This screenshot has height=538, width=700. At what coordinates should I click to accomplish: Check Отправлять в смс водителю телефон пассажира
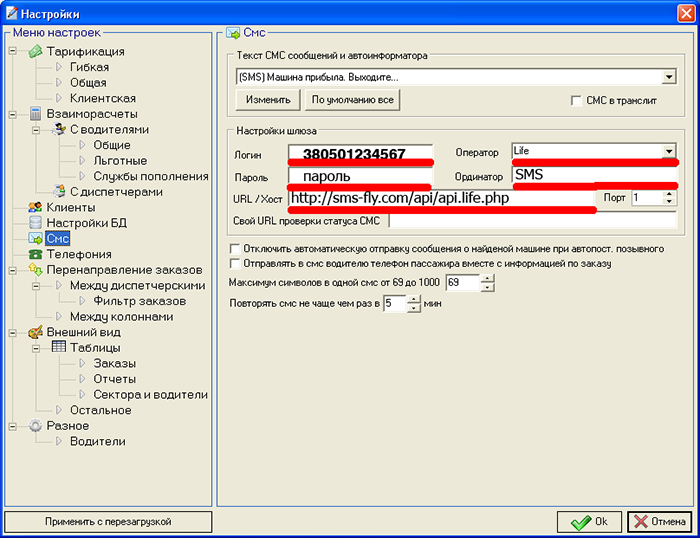click(x=234, y=263)
